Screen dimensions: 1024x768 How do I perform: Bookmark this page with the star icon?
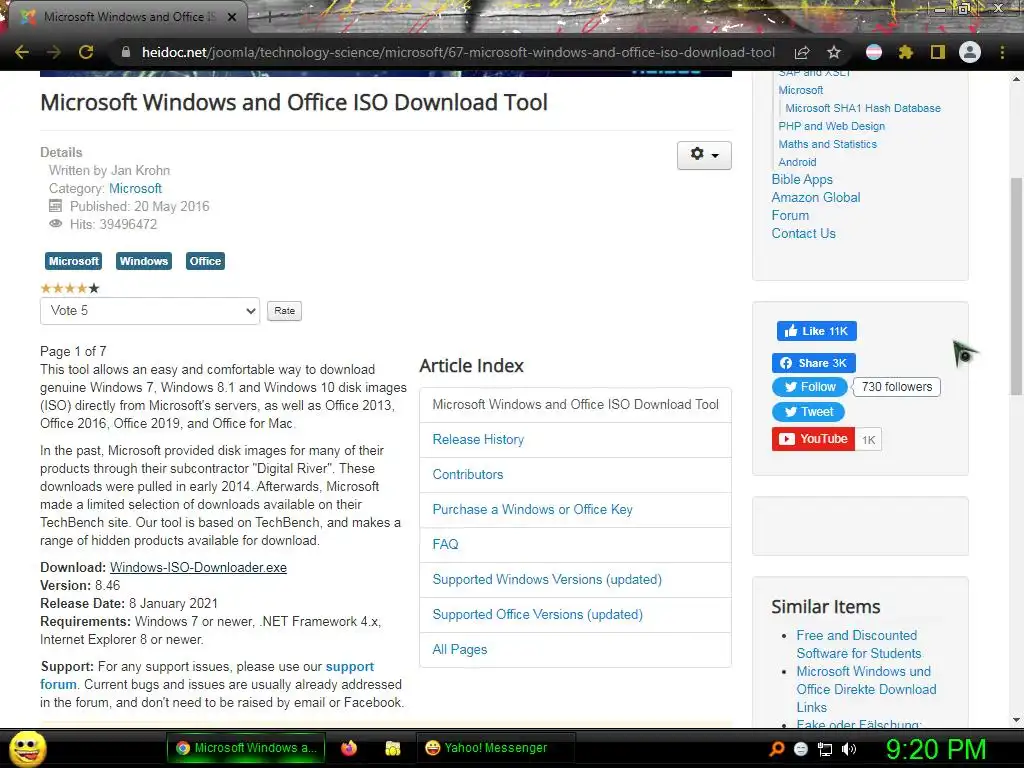click(834, 52)
